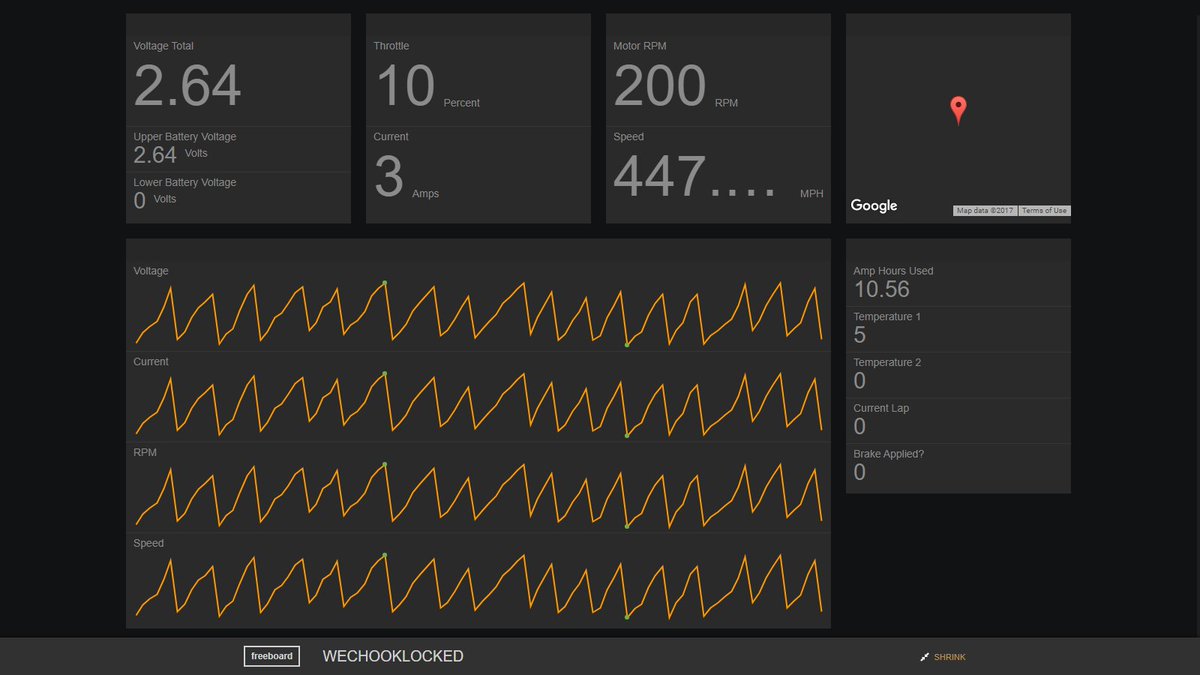Click the Motor RPM label
The height and width of the screenshot is (675, 1200).
[x=640, y=46]
